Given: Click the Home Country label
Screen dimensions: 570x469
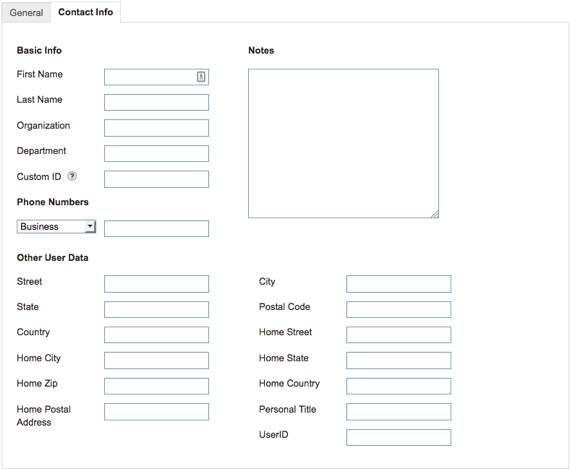Looking at the screenshot, I should [x=289, y=384].
